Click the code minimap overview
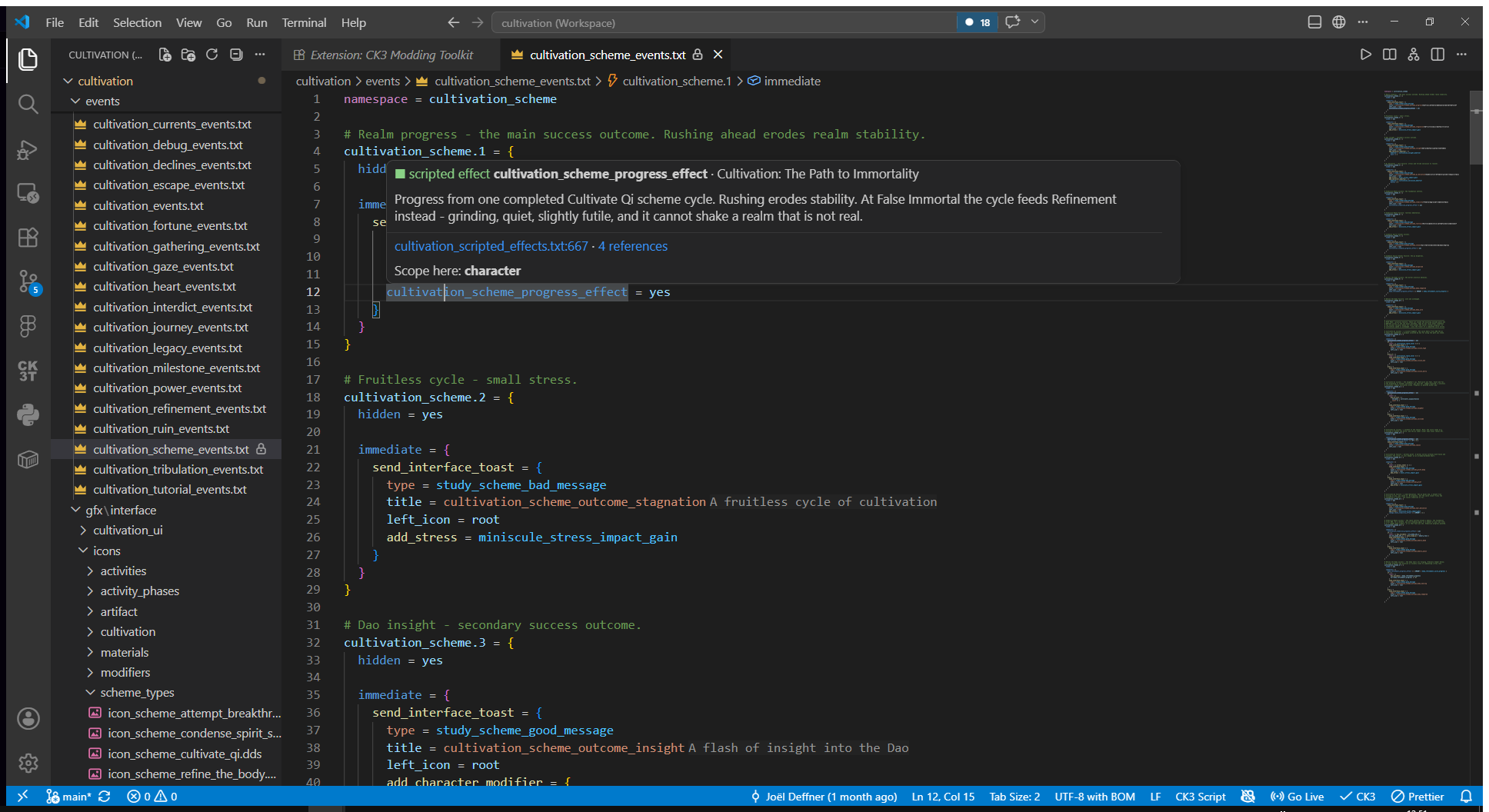The width and height of the screenshot is (1489, 812). point(1425,346)
